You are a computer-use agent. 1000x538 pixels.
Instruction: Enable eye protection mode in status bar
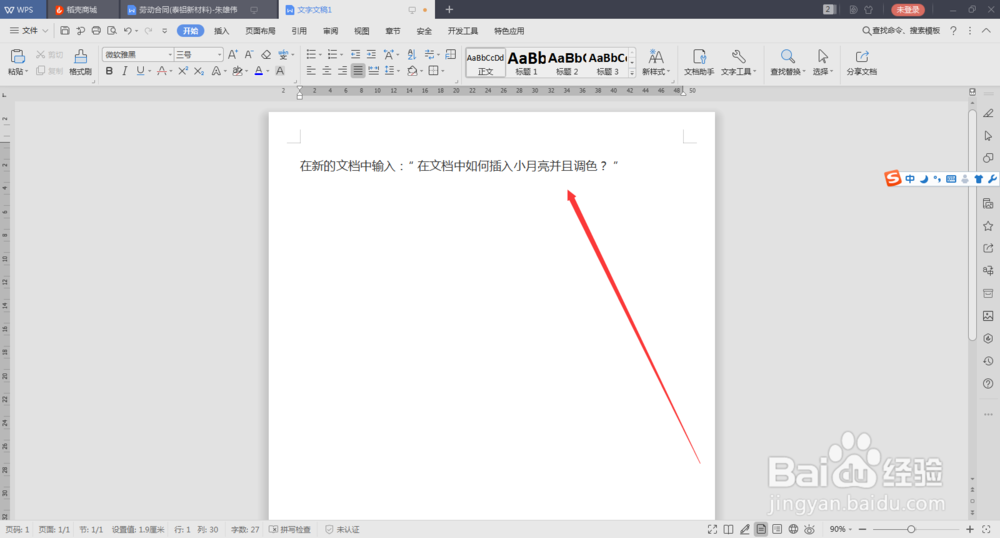(x=809, y=529)
